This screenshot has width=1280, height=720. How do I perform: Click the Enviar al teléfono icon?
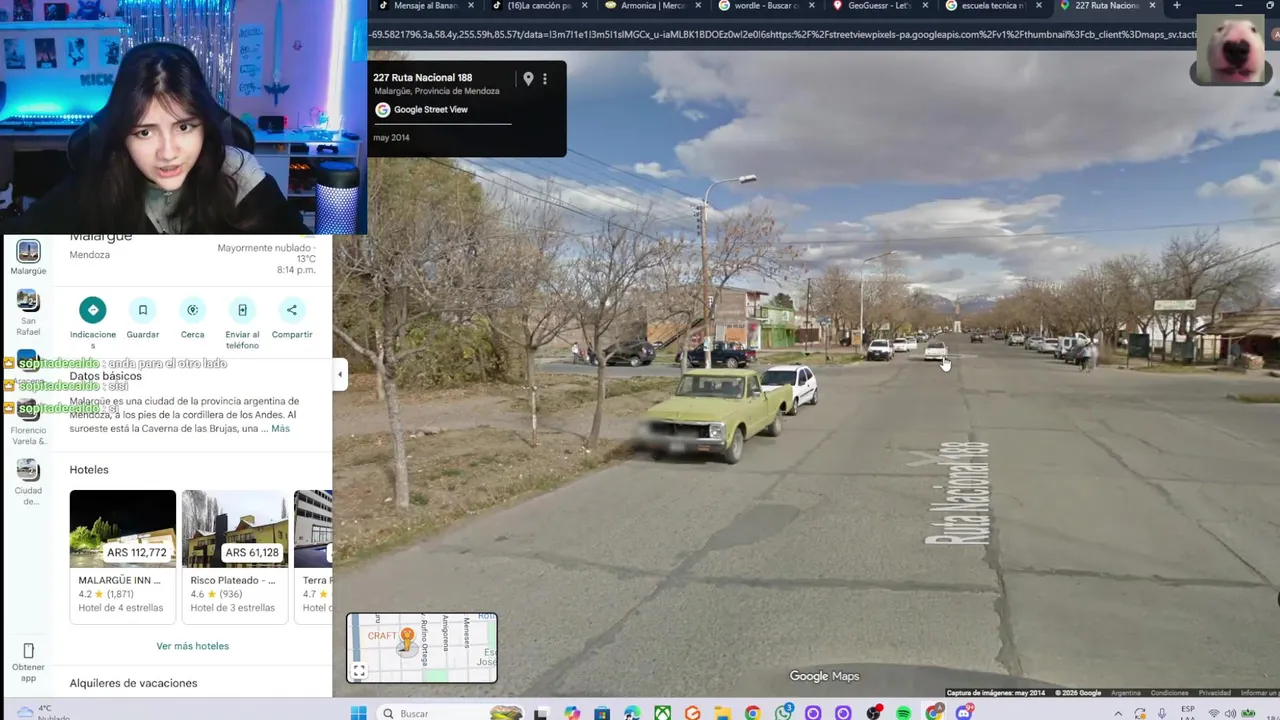pyautogui.click(x=242, y=310)
